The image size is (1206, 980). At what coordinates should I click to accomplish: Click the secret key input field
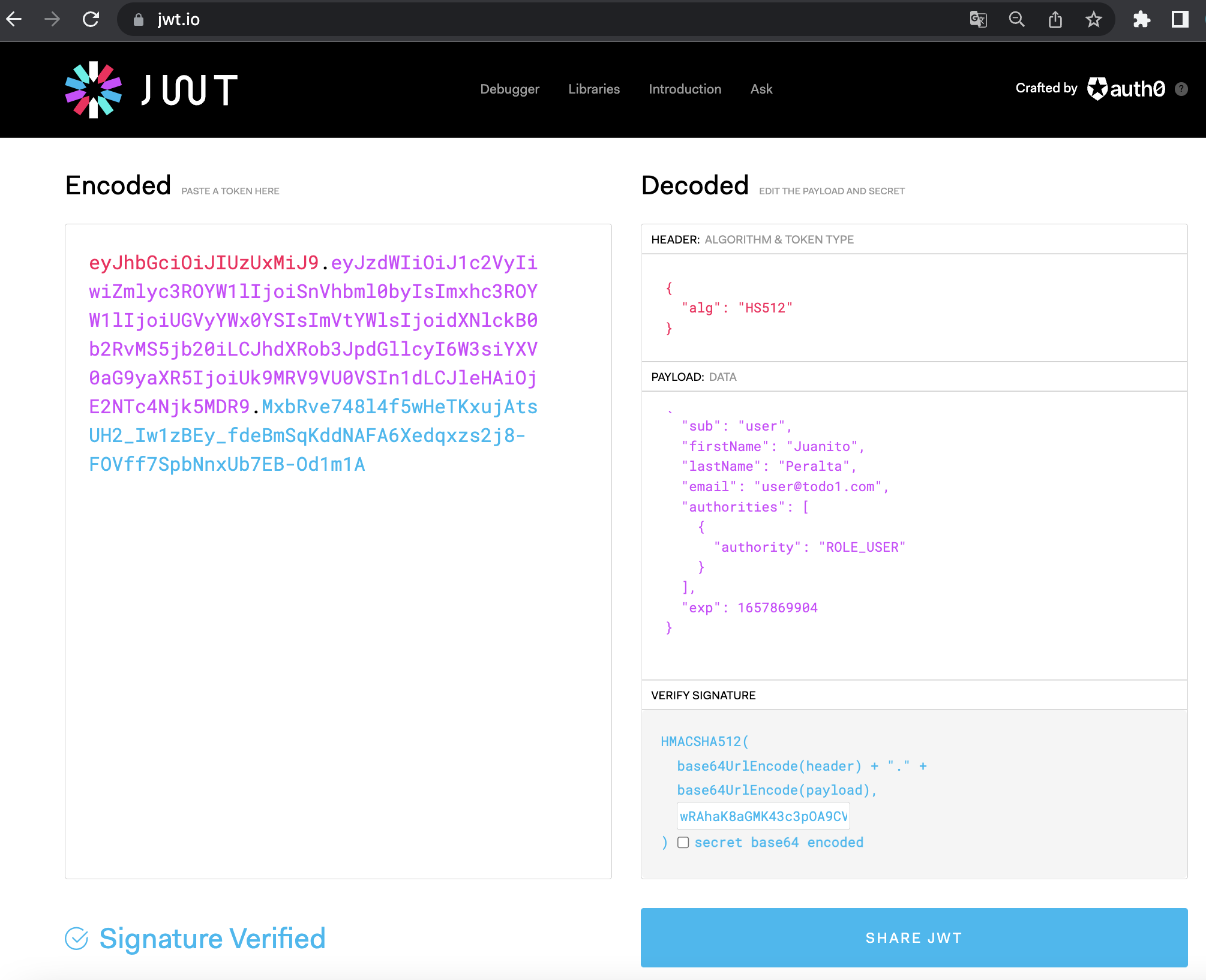tap(763, 816)
